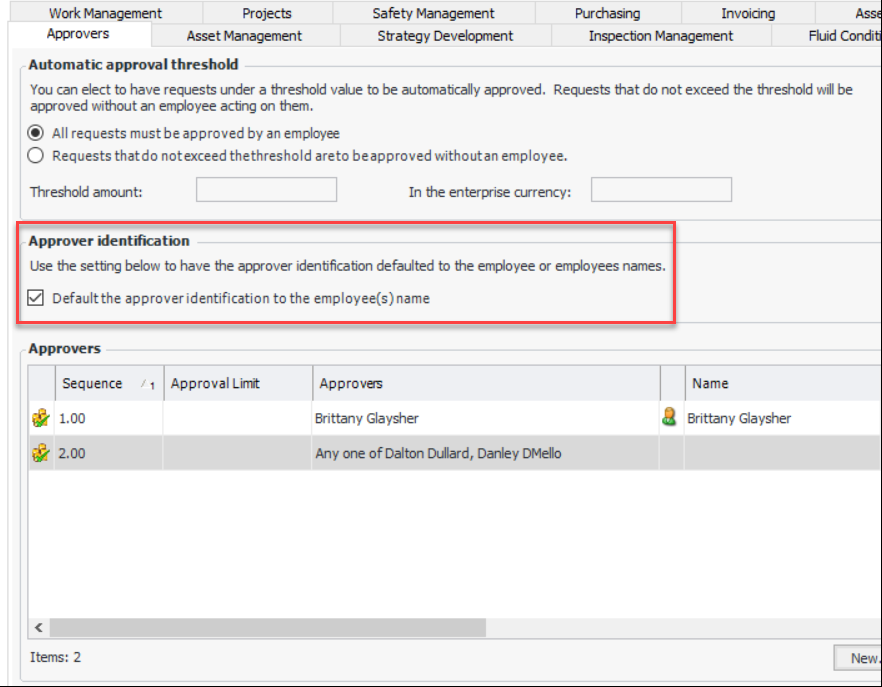
Task: Open the Asset Management tab
Action: pyautogui.click(x=244, y=36)
